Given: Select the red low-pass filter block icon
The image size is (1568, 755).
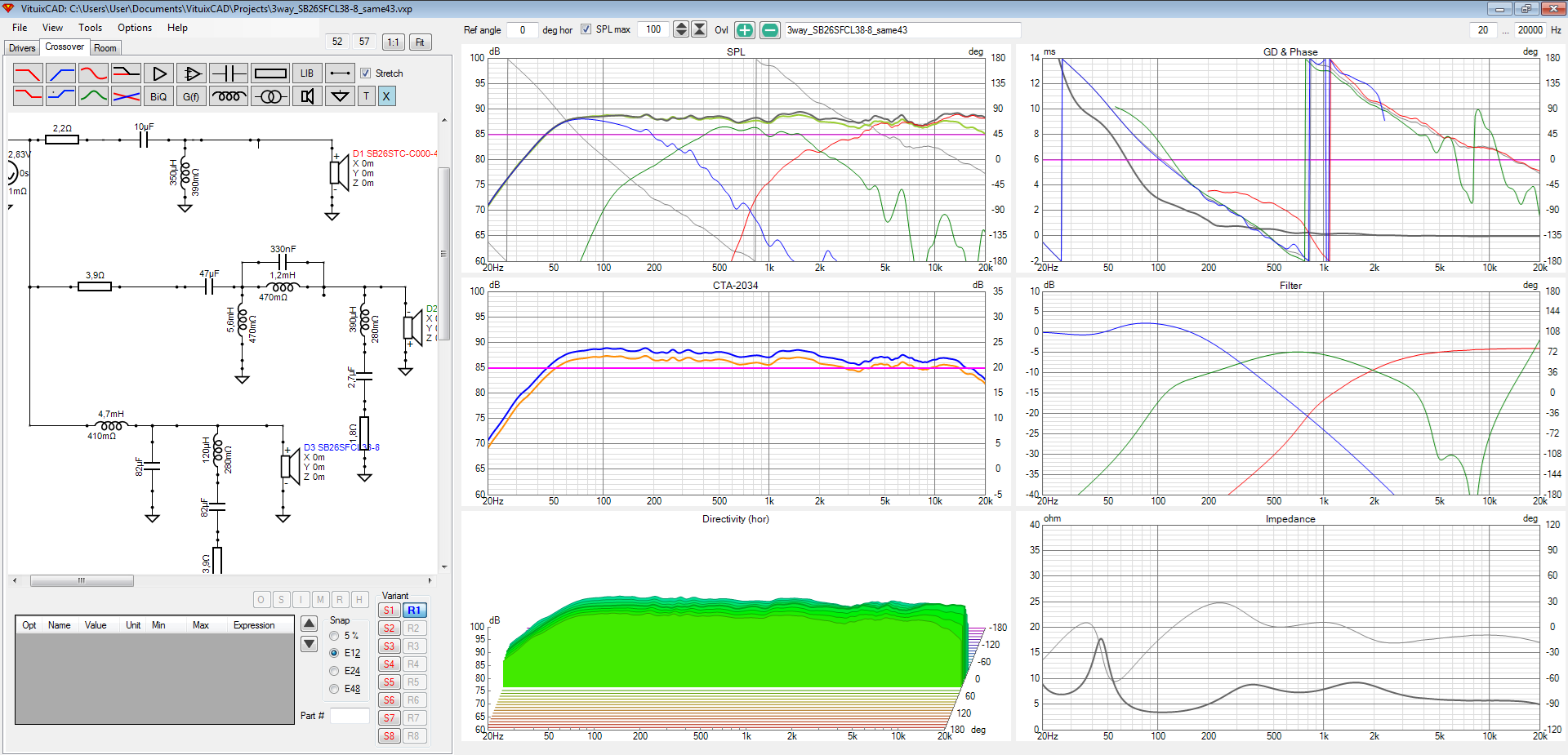Looking at the screenshot, I should coord(28,73).
